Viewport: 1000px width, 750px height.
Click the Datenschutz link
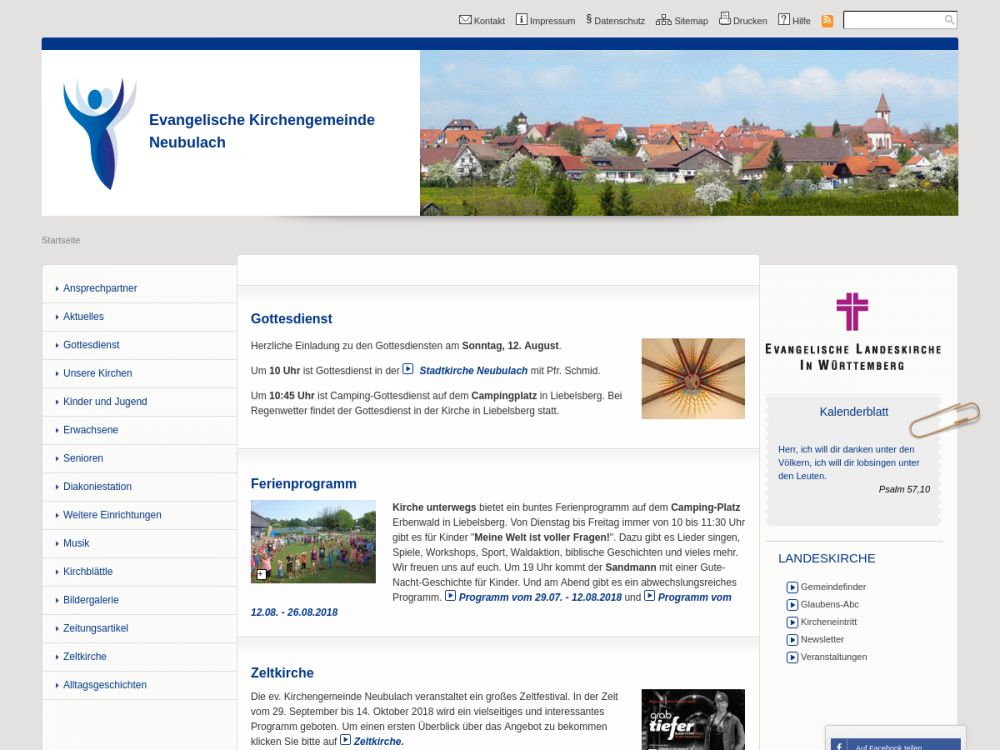[619, 21]
